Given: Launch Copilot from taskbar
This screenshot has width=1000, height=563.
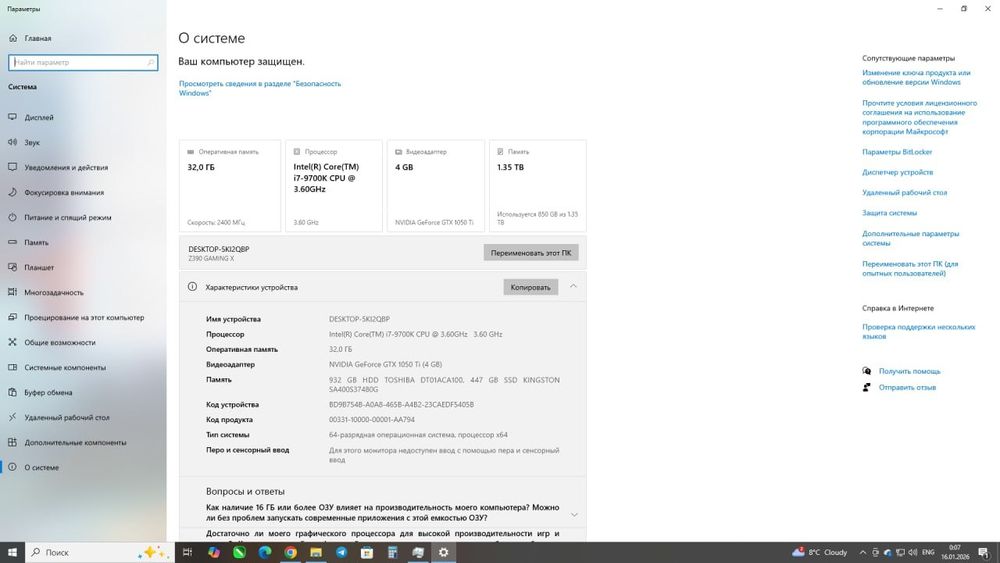Looking at the screenshot, I should pos(214,552).
